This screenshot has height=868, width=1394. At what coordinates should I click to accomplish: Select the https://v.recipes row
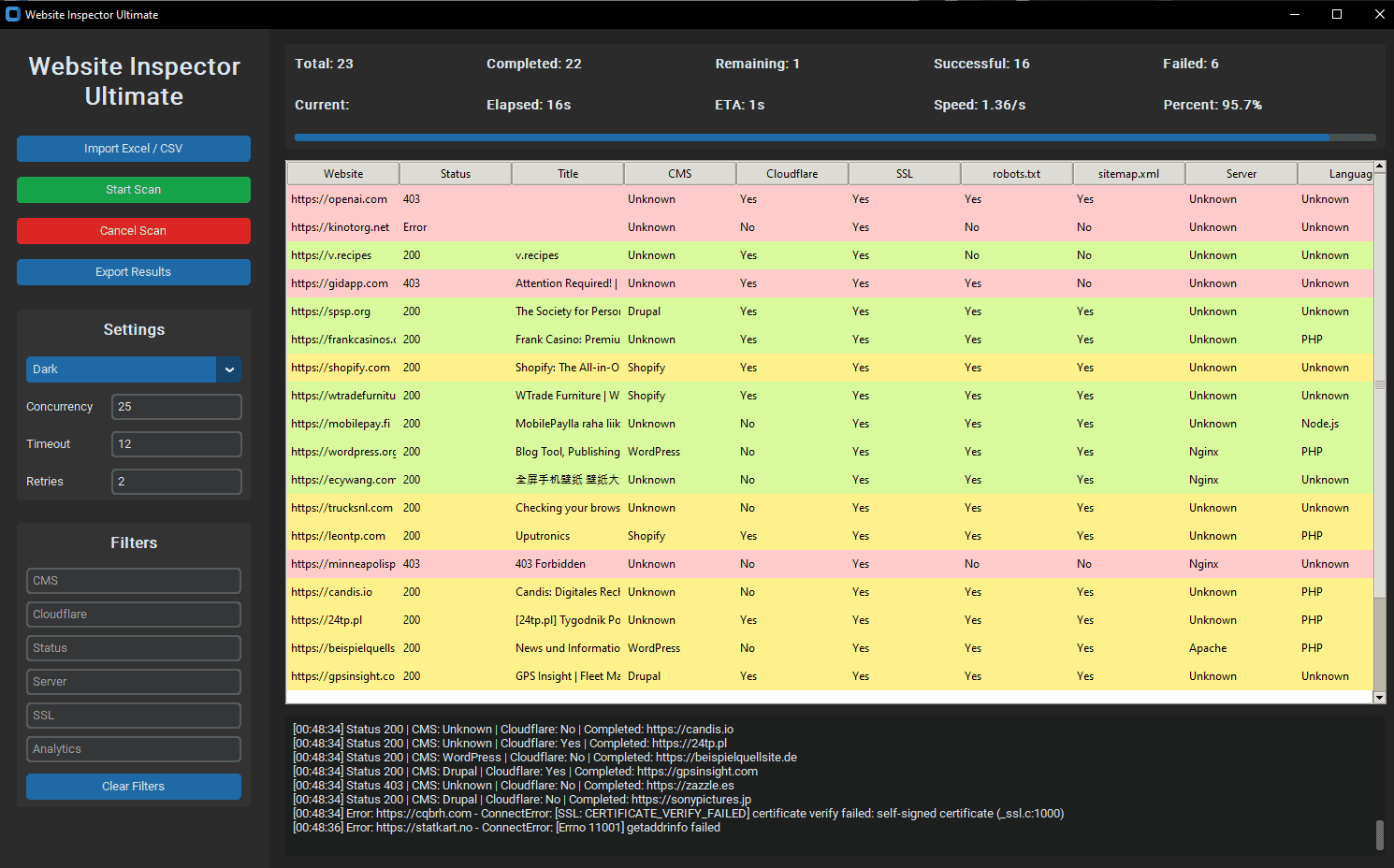830,255
